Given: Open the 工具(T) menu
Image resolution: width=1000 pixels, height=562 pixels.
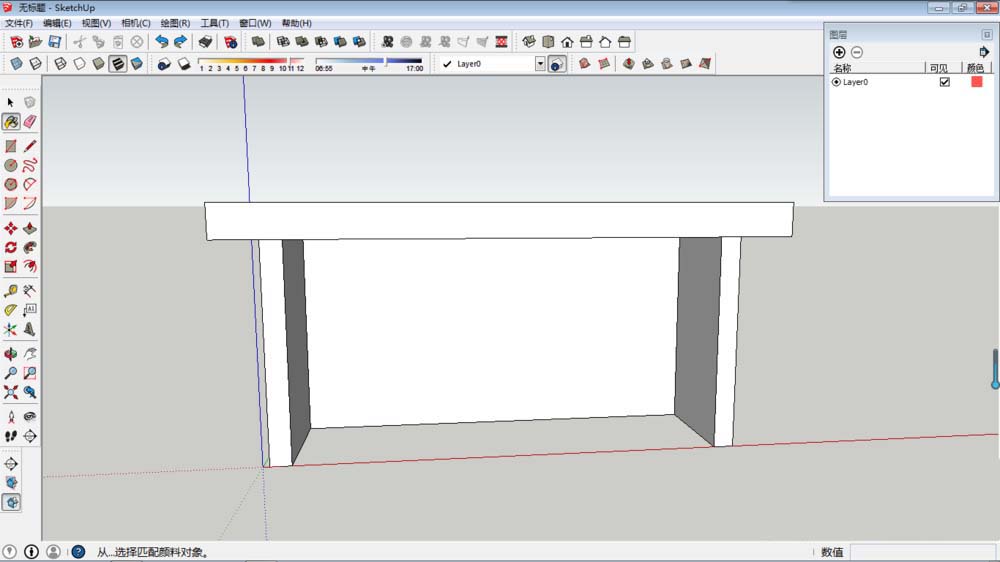Looking at the screenshot, I should [x=215, y=23].
